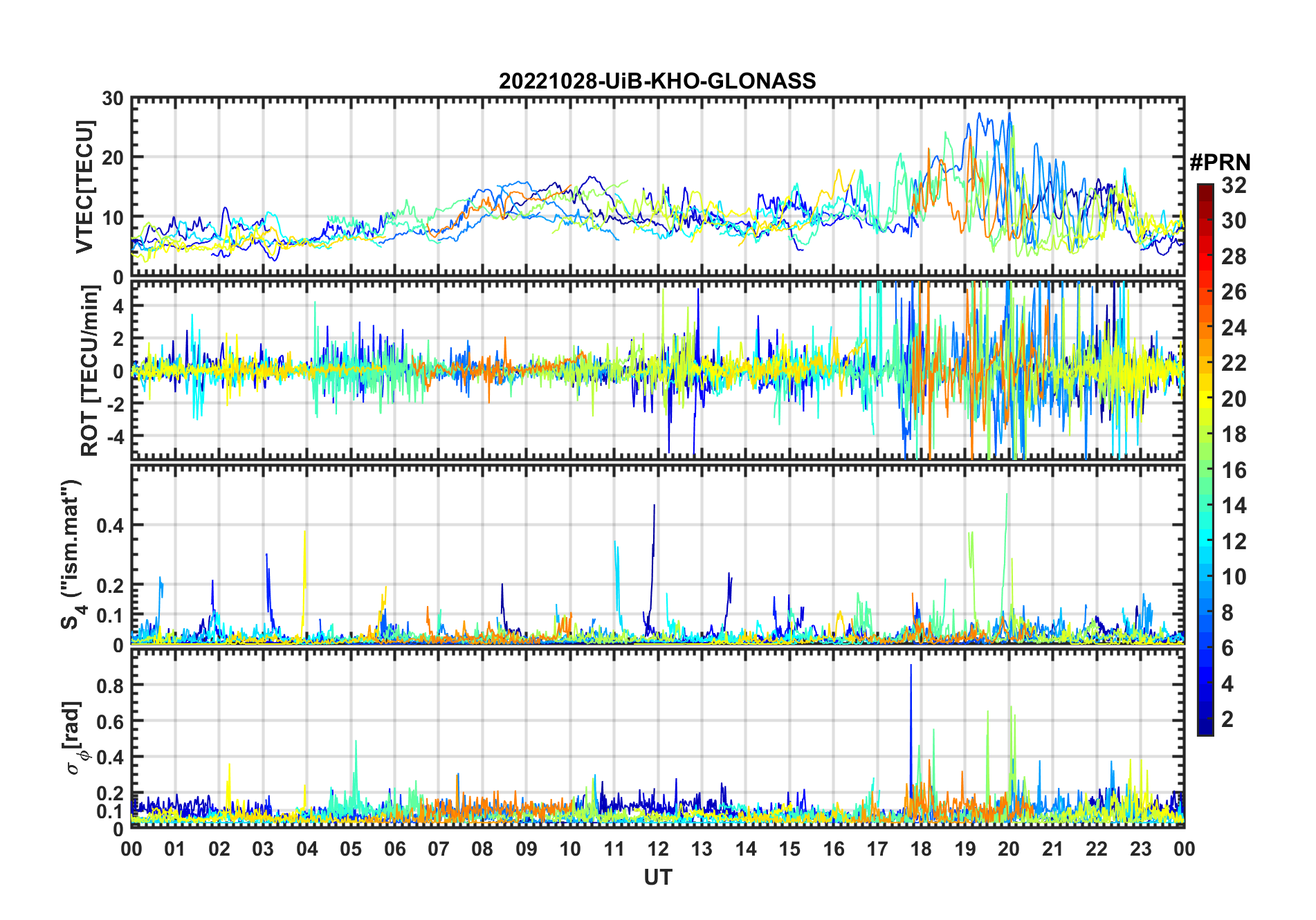Click the UT x-axis label
The width and height of the screenshot is (1316, 920).
point(657,877)
